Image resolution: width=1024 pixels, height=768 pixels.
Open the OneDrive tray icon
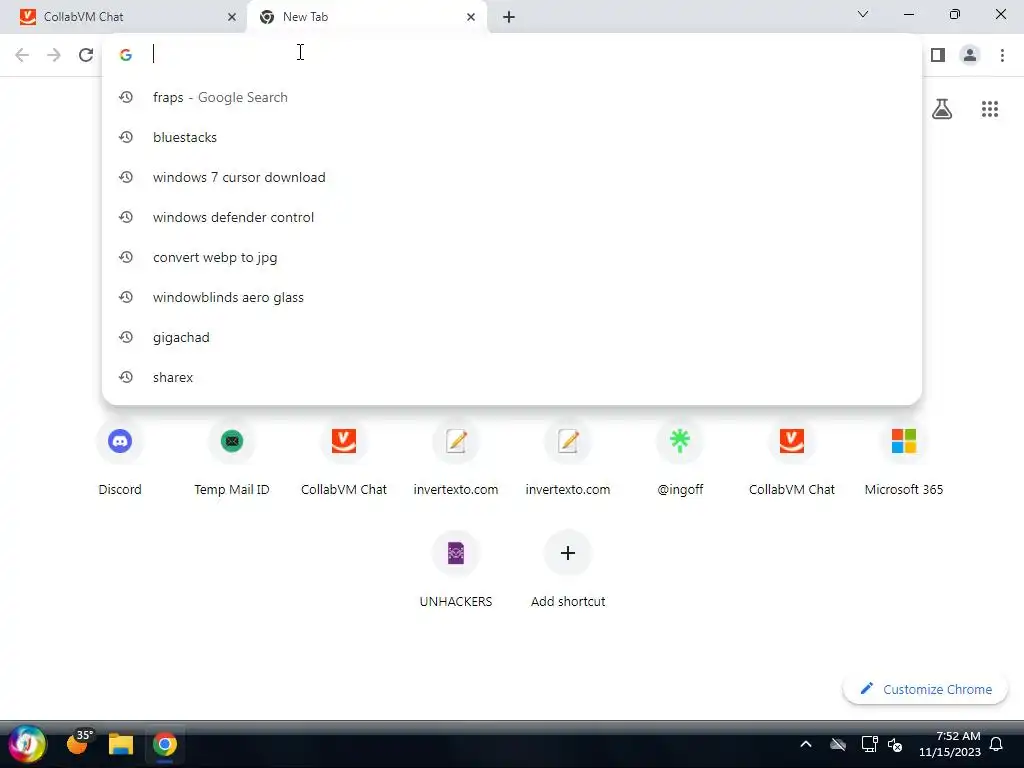(x=838, y=744)
